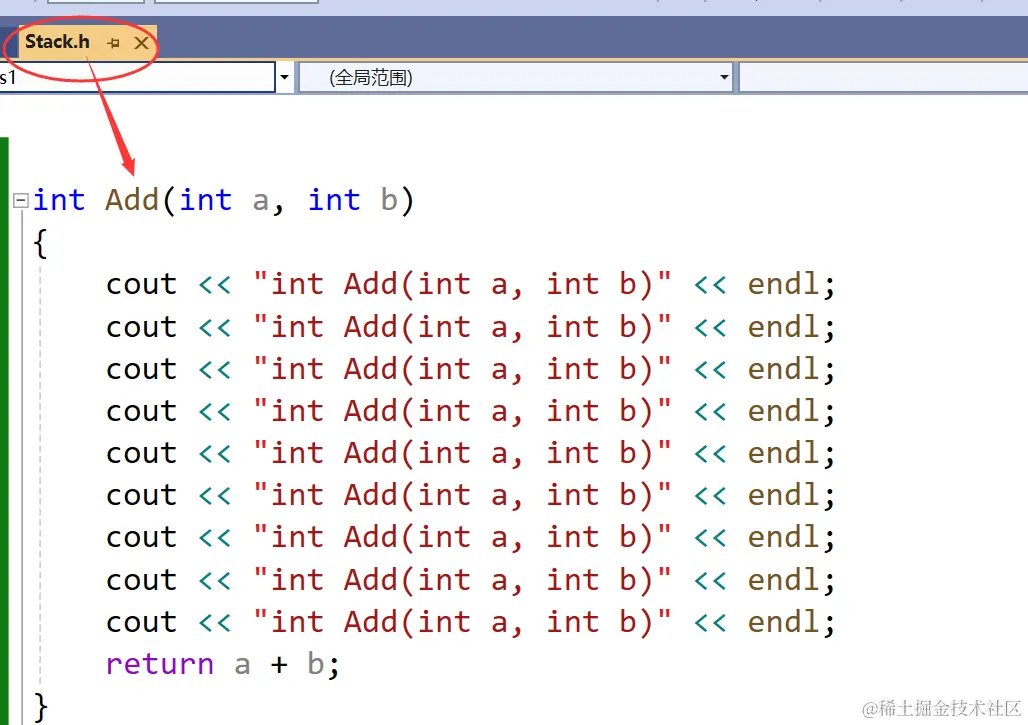Click parameter b in function signature

tap(389, 199)
